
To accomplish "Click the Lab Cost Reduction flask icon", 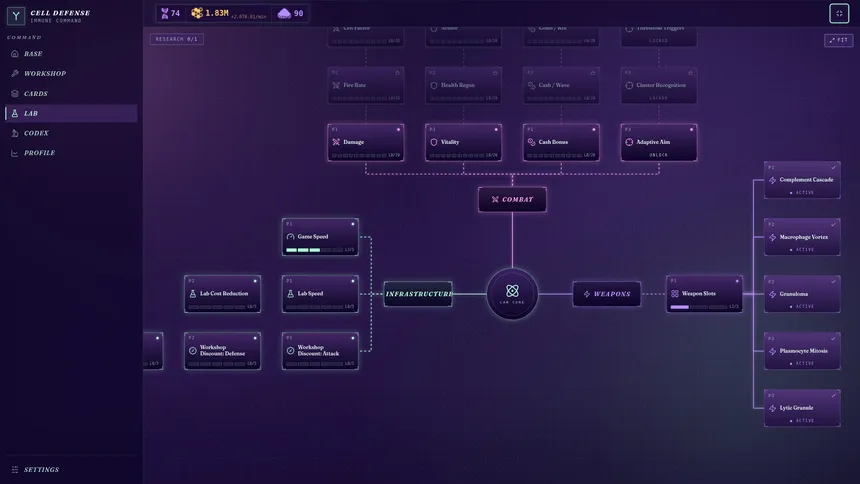I will pyautogui.click(x=193, y=294).
